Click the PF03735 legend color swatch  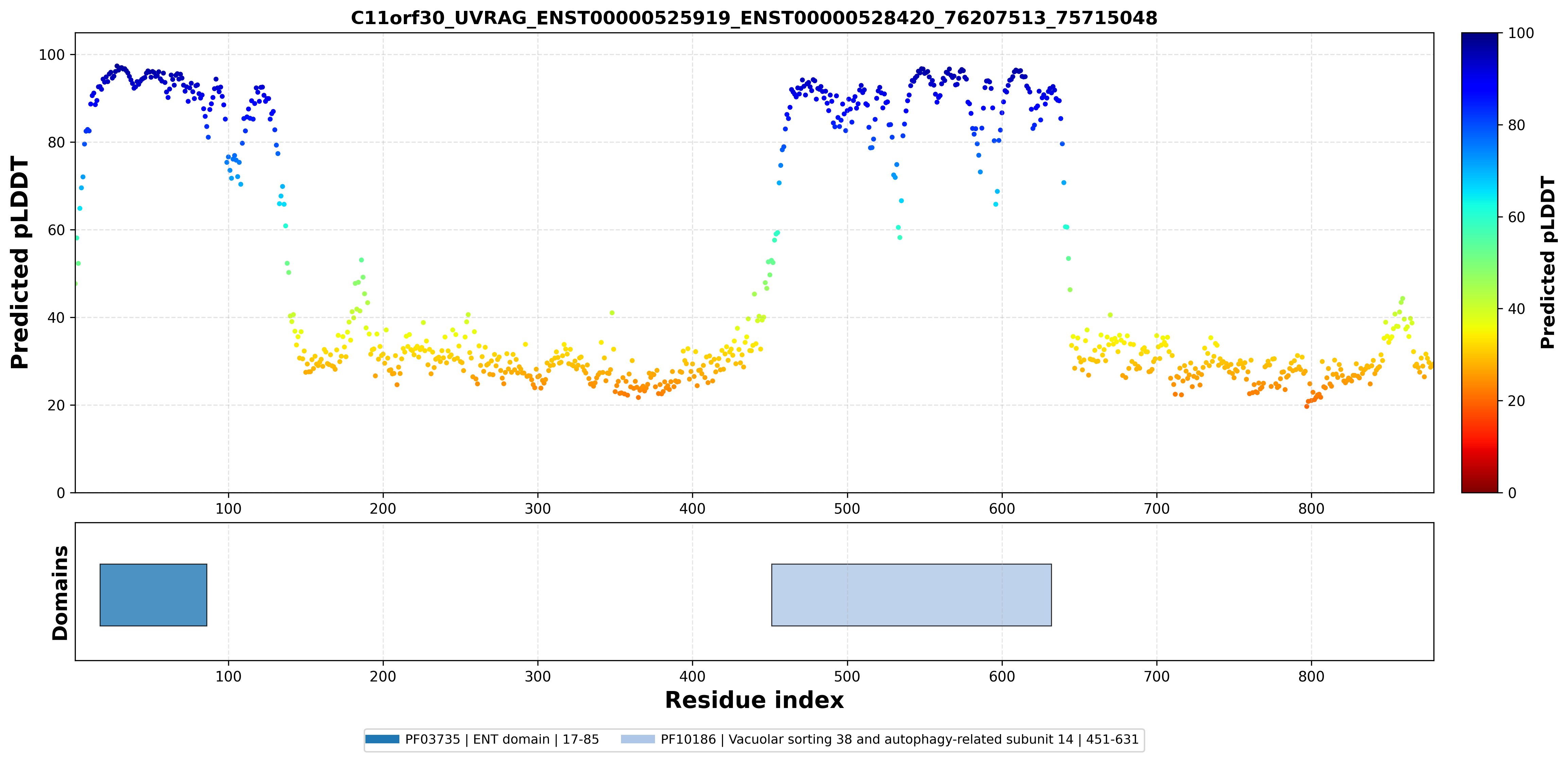coord(382,739)
